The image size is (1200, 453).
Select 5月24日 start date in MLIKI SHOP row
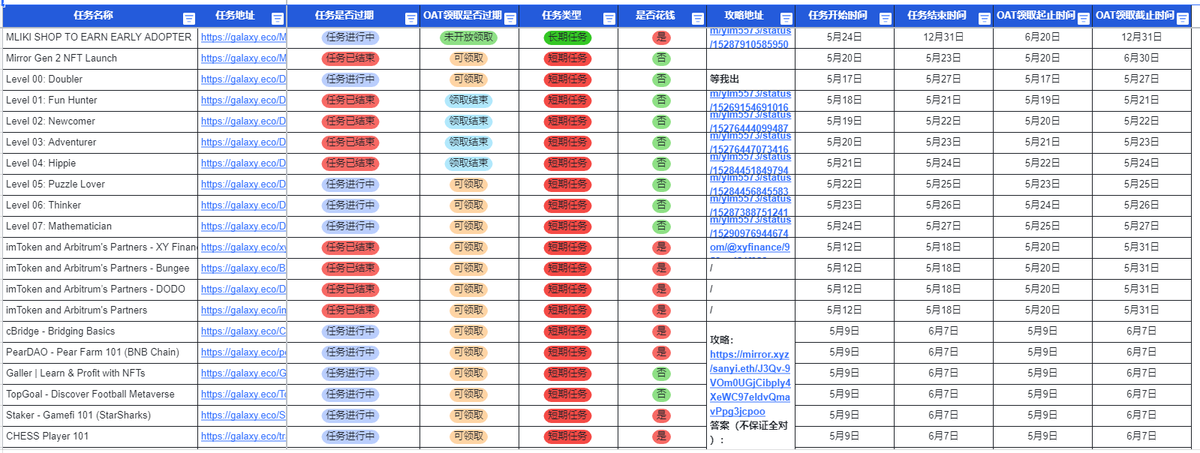point(845,37)
